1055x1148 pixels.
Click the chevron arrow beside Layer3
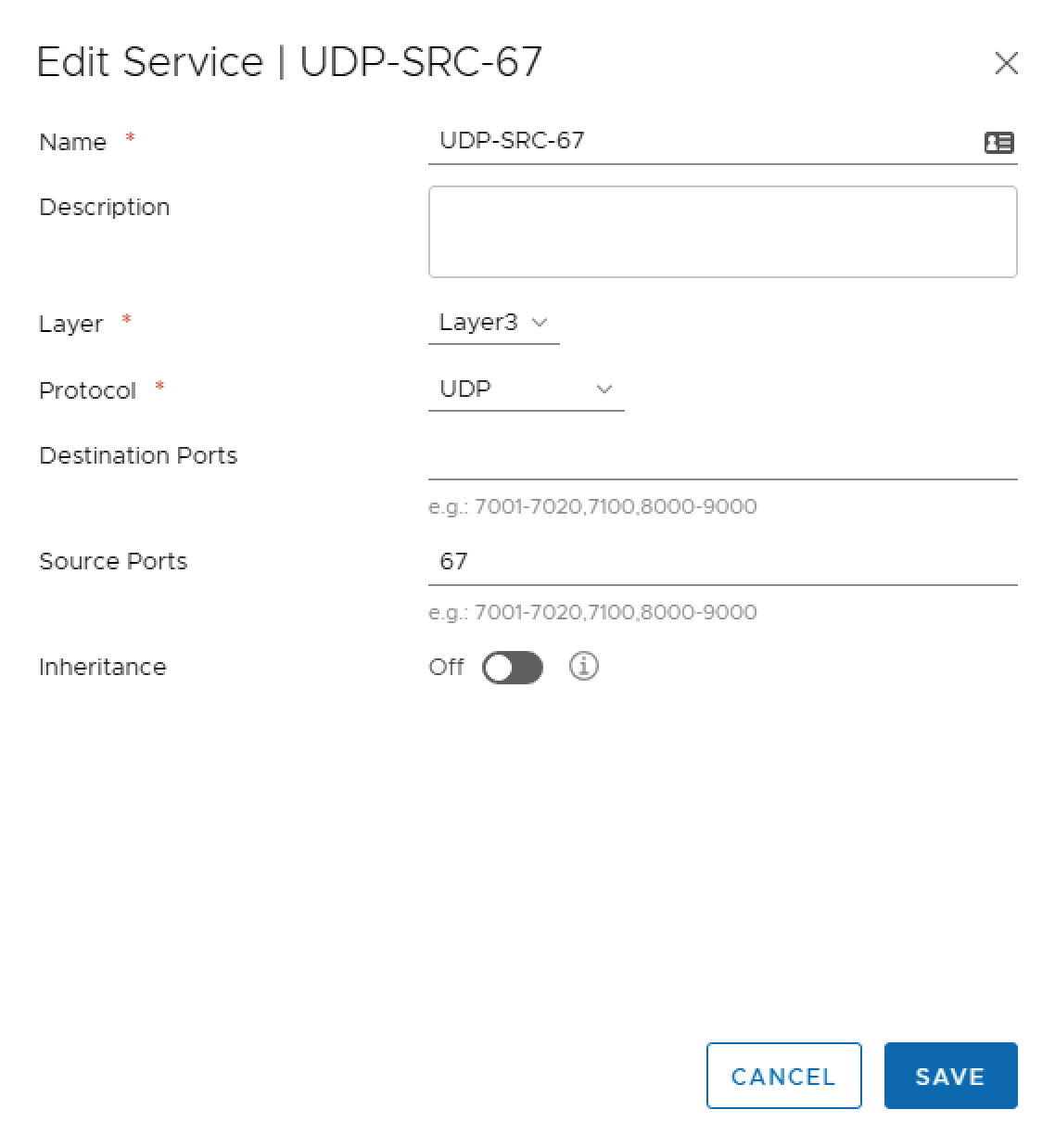pyautogui.click(x=540, y=323)
